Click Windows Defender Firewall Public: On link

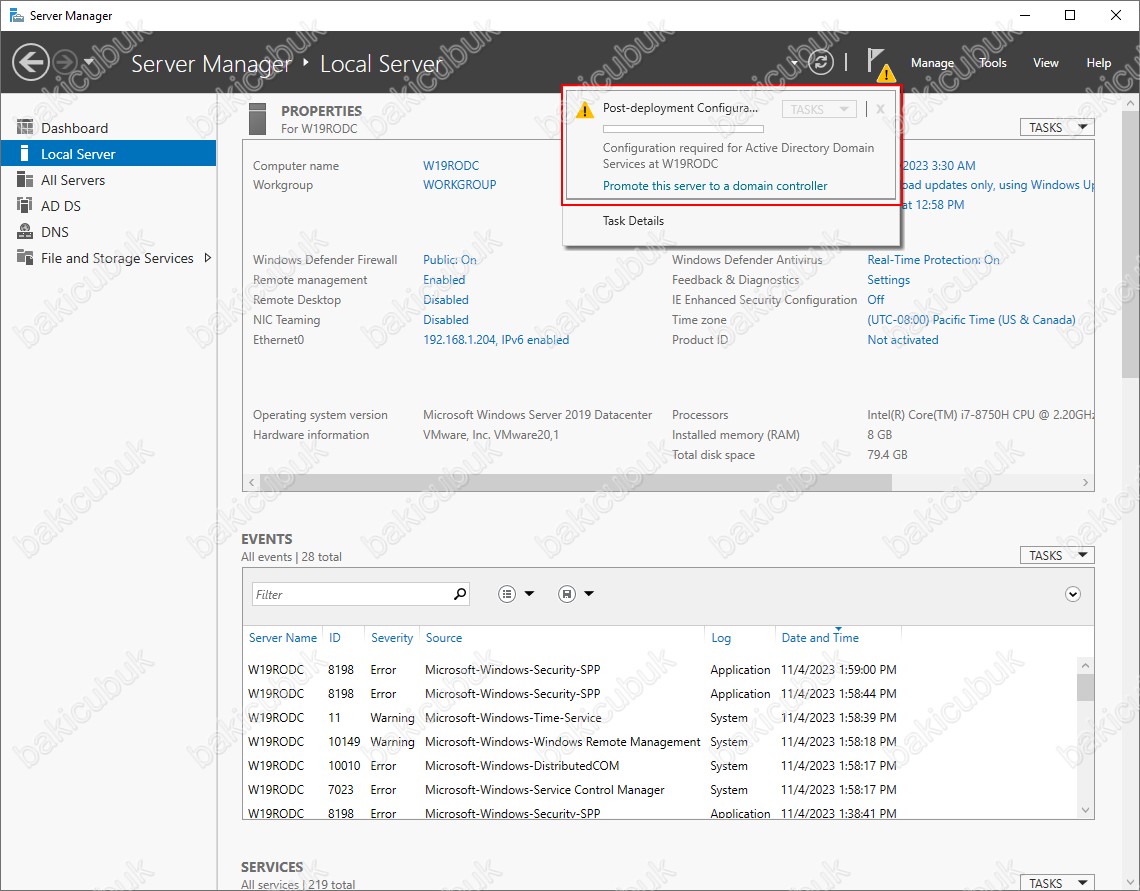pyautogui.click(x=450, y=259)
